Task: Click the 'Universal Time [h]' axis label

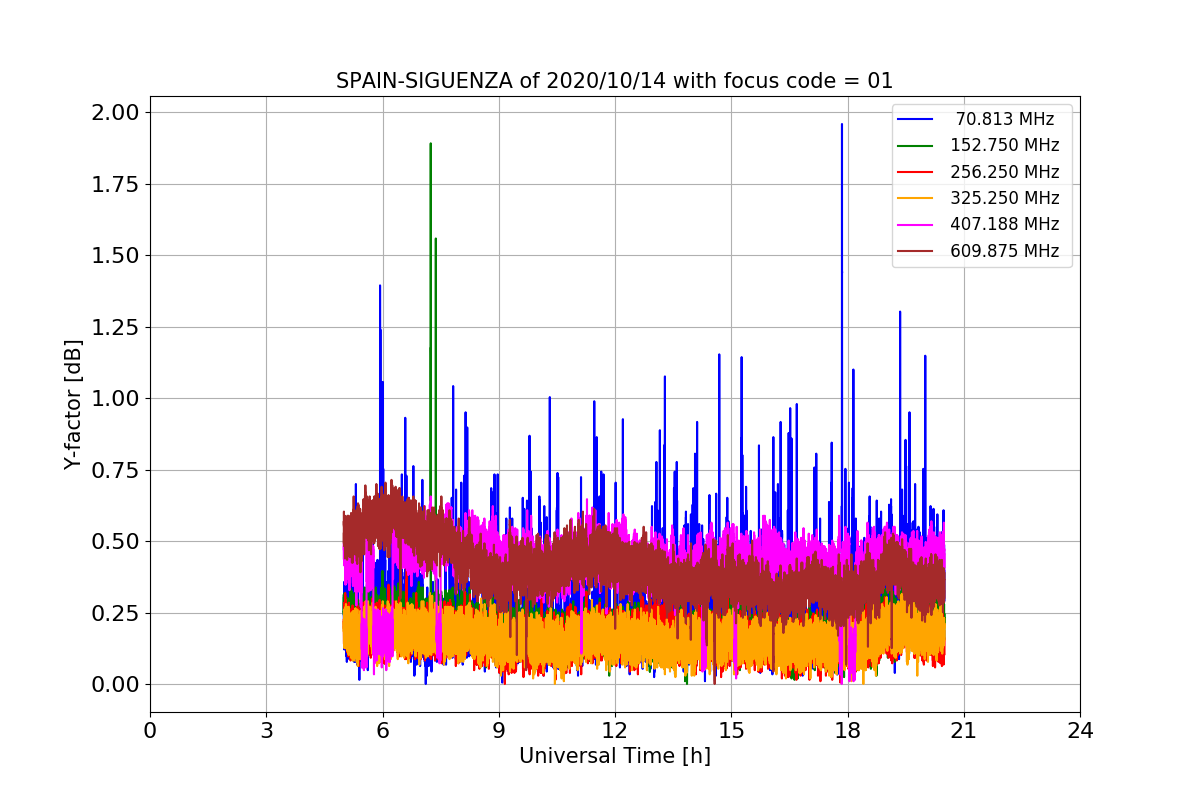Action: 614,757
